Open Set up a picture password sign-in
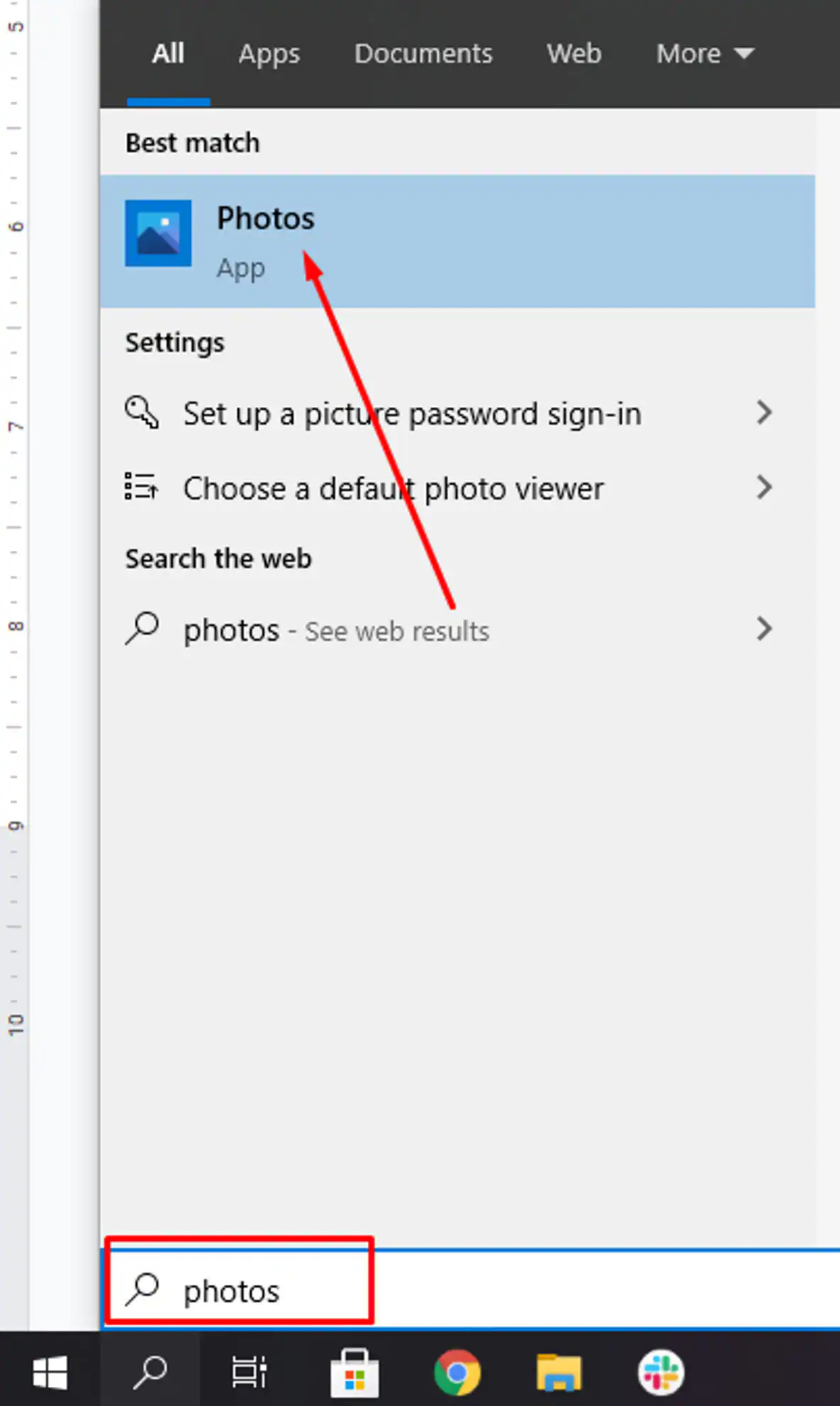 point(412,414)
